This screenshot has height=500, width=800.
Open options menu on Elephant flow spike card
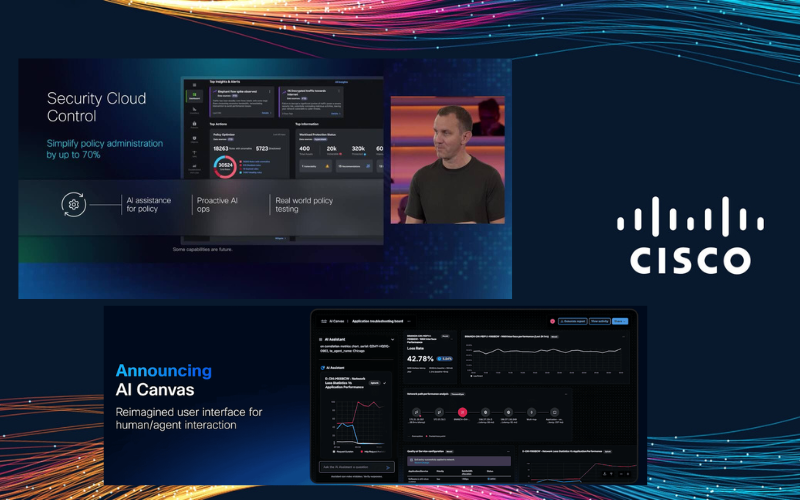click(x=269, y=91)
